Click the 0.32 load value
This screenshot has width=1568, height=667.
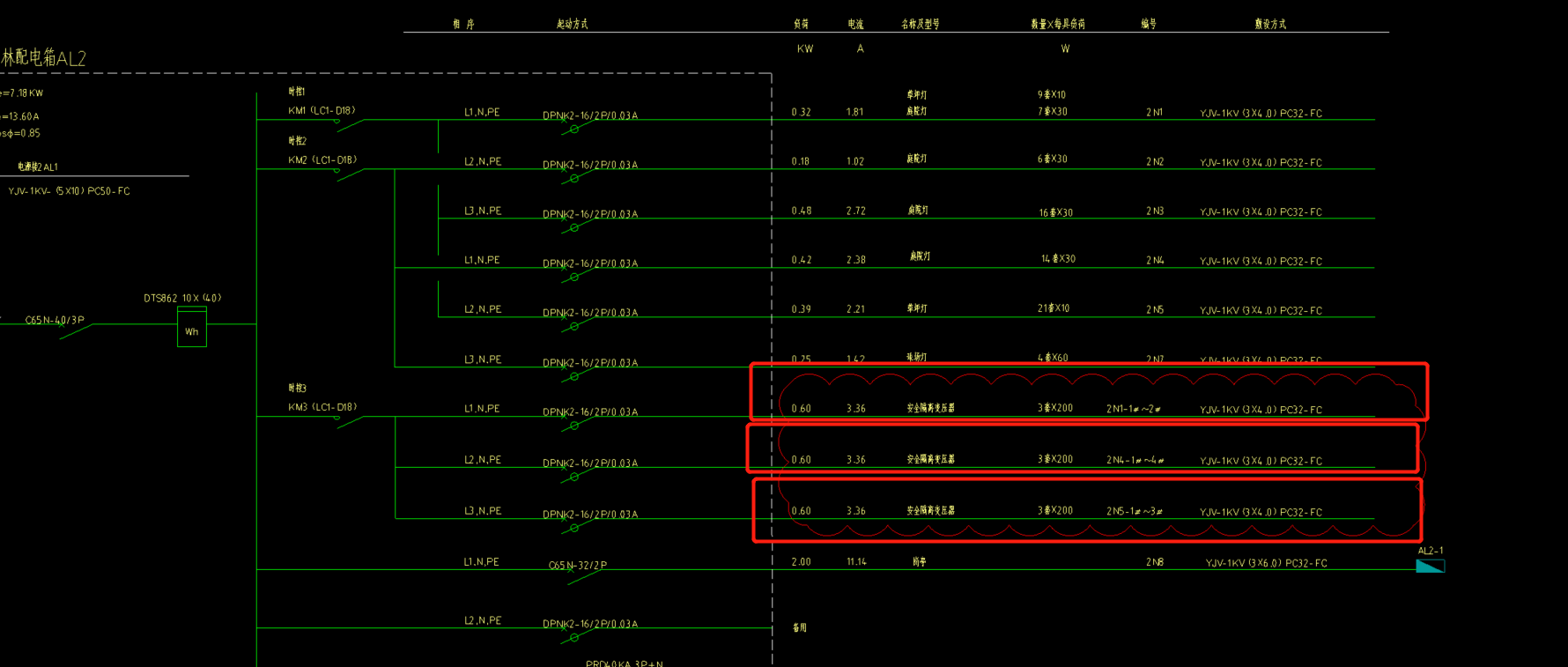click(802, 112)
